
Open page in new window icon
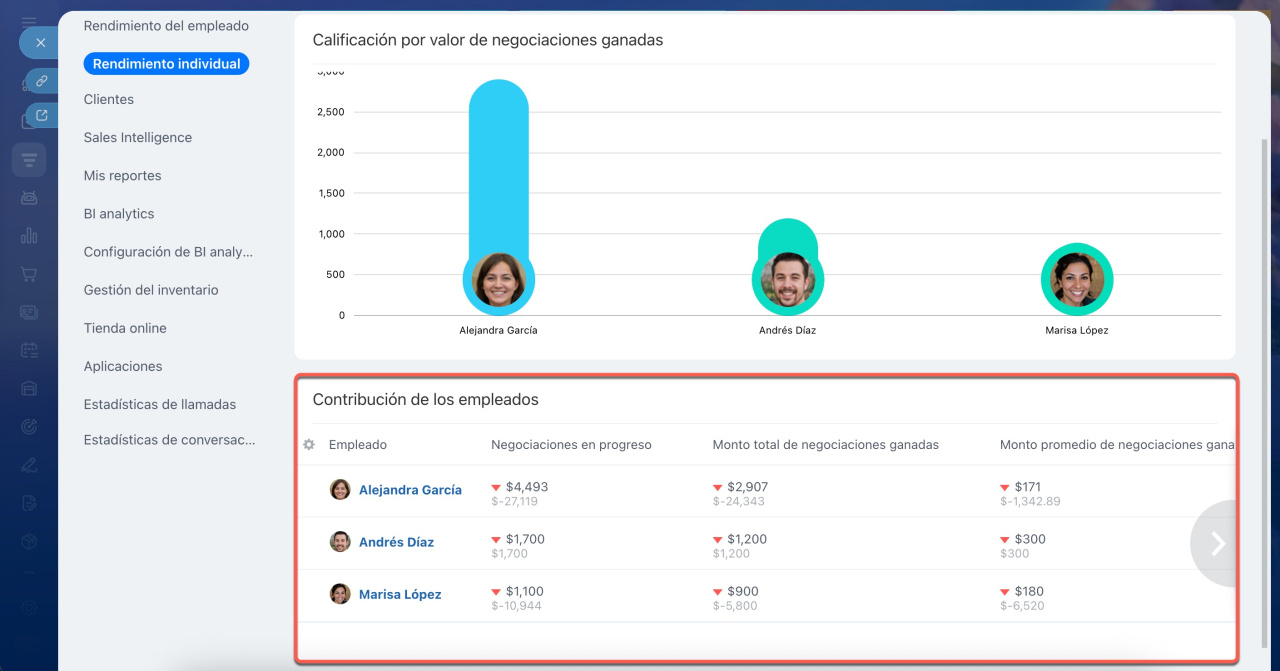tap(42, 116)
